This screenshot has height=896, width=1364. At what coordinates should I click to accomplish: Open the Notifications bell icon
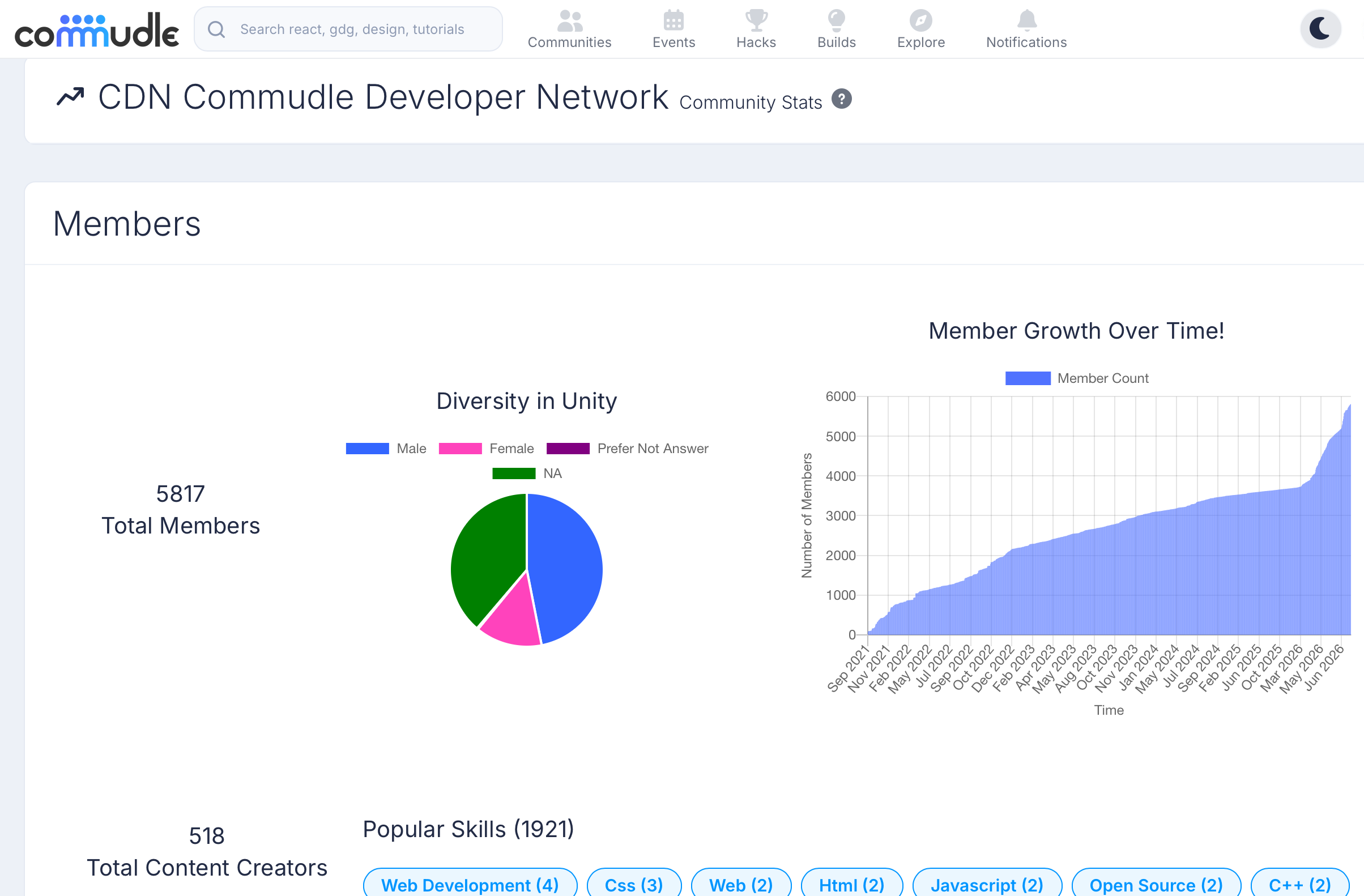pos(1026,20)
